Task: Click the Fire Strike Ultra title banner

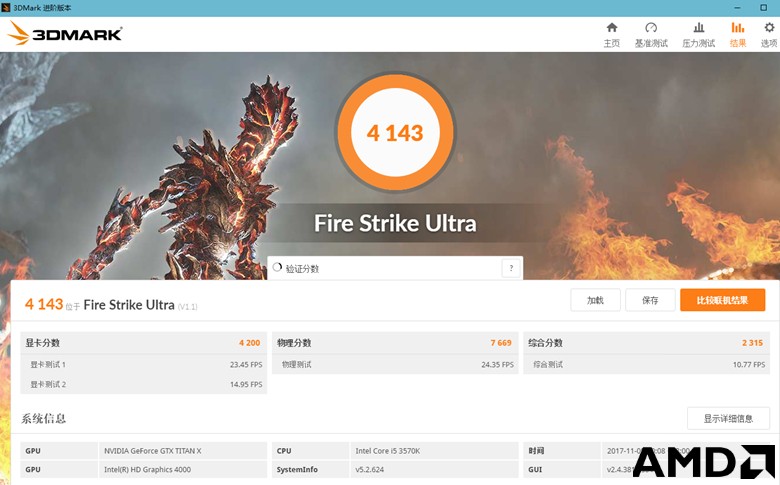Action: [x=395, y=223]
